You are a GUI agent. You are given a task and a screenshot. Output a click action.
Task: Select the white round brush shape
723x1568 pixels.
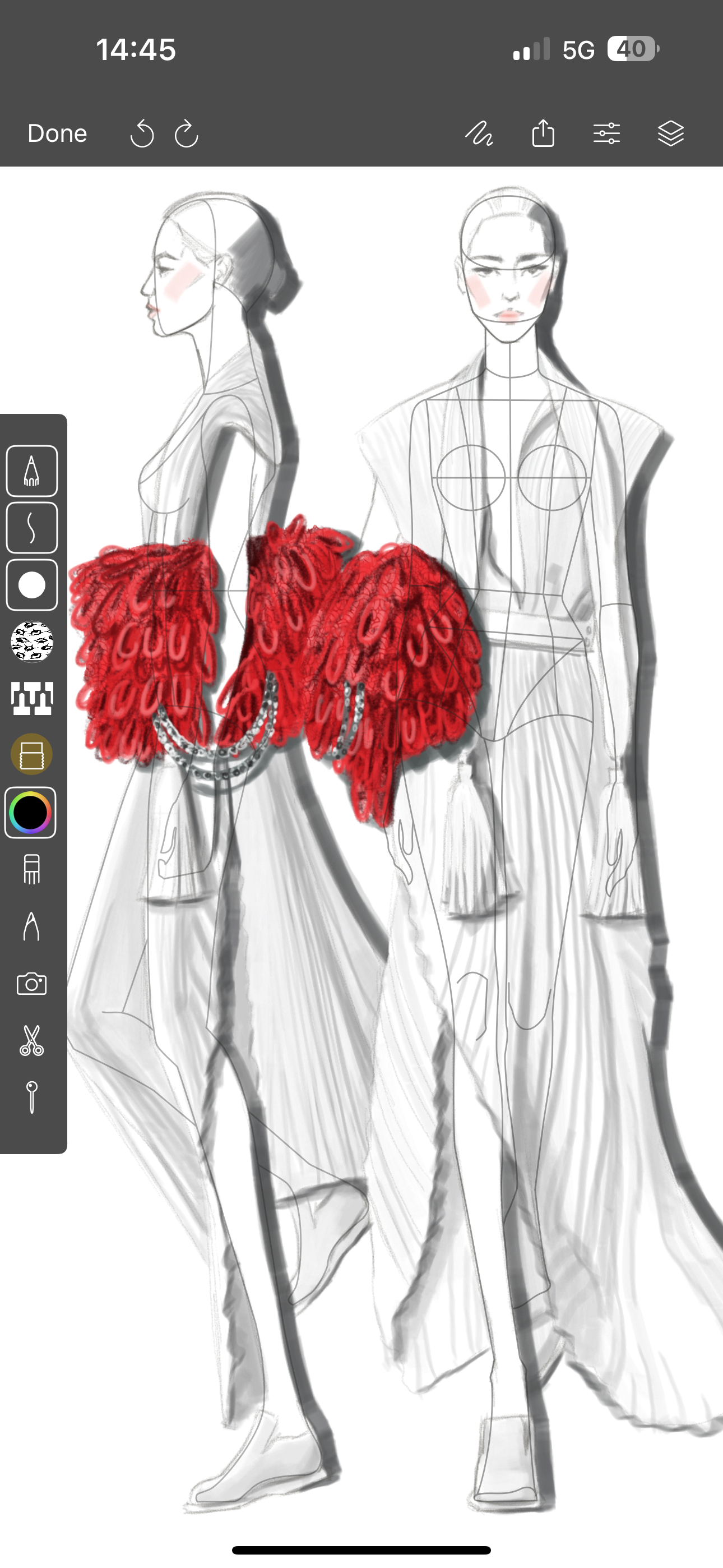[31, 585]
